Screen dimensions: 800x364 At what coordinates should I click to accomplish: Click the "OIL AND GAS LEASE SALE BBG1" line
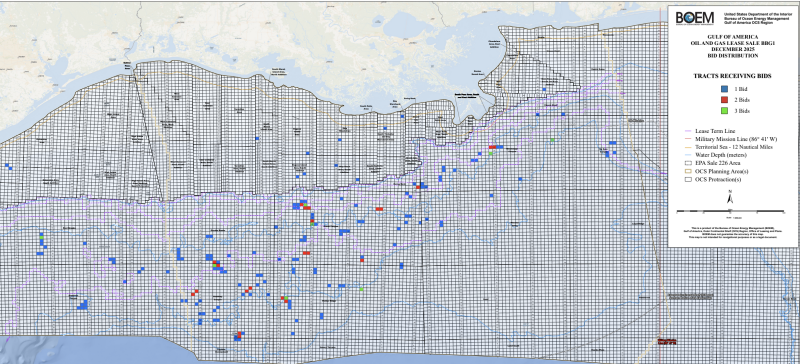coord(733,43)
